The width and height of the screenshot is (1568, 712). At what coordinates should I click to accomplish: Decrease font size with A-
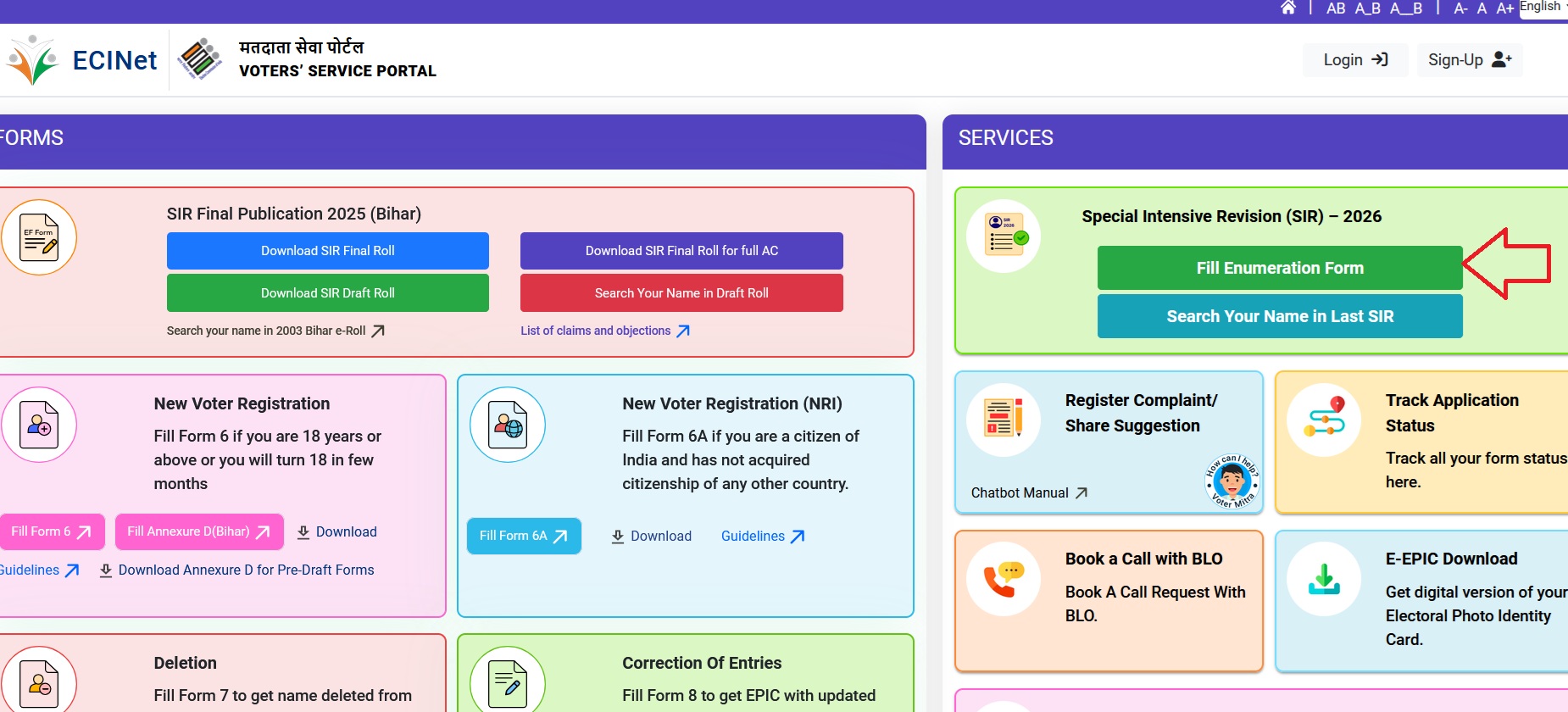pos(1460,8)
